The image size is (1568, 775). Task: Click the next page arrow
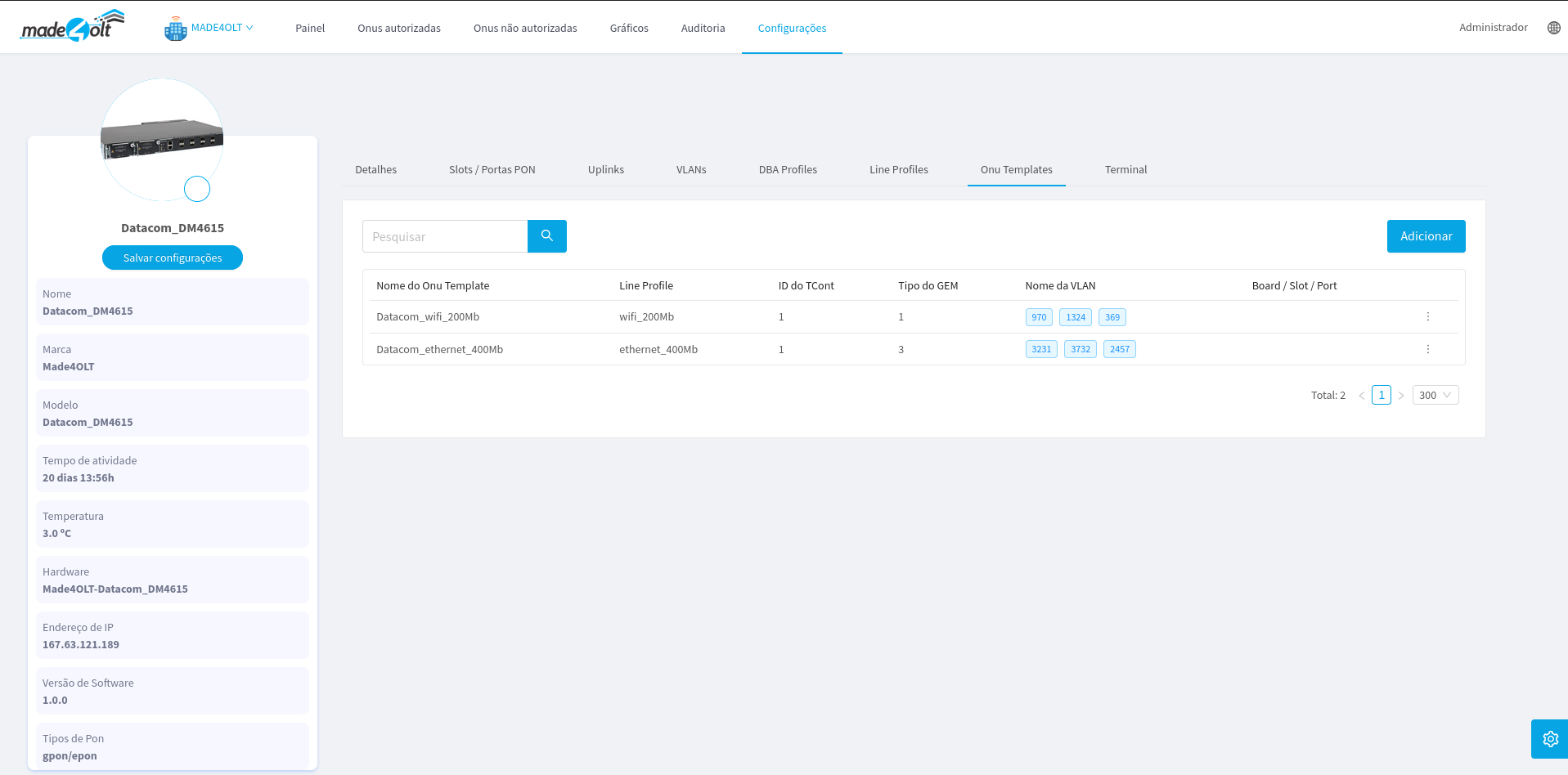point(1400,396)
